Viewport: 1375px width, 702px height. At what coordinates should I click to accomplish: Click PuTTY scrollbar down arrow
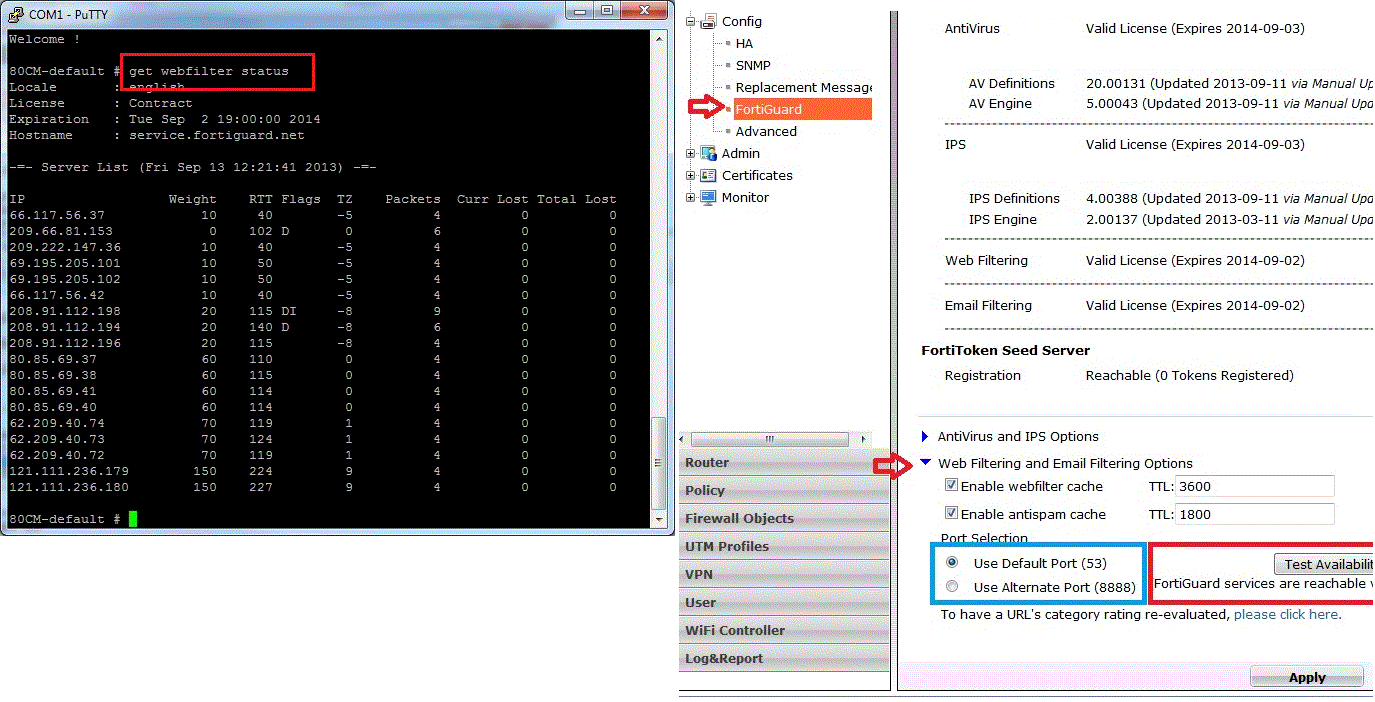[x=657, y=518]
